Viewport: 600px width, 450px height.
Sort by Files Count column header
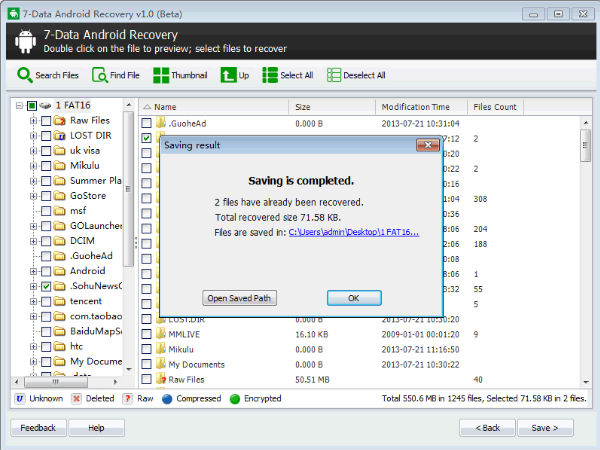(495, 107)
